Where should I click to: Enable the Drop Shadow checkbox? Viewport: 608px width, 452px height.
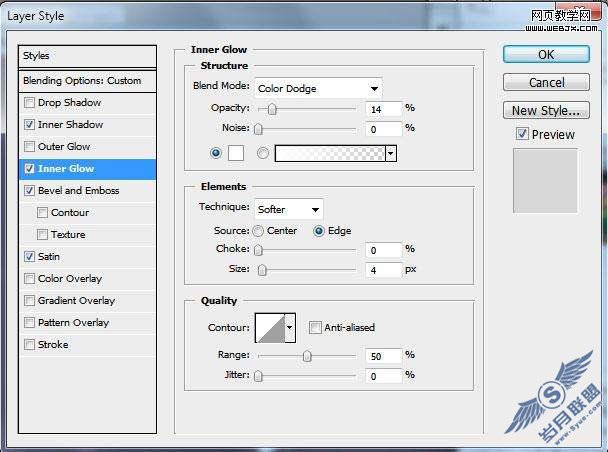29,103
